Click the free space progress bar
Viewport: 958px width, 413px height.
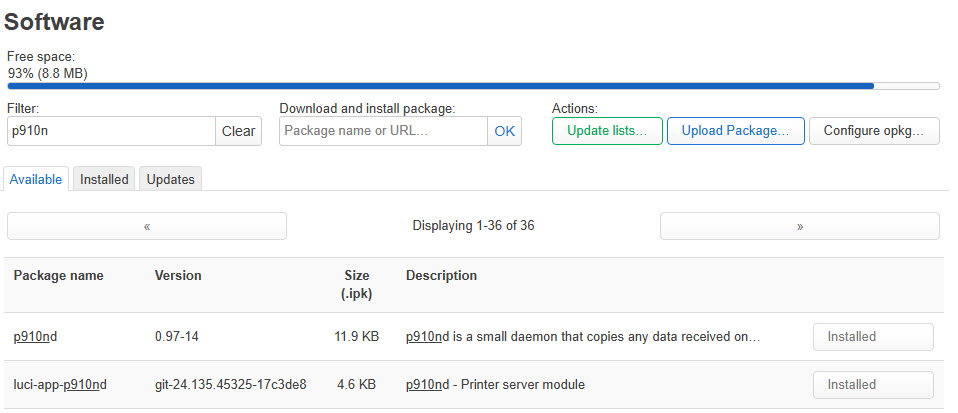(474, 86)
